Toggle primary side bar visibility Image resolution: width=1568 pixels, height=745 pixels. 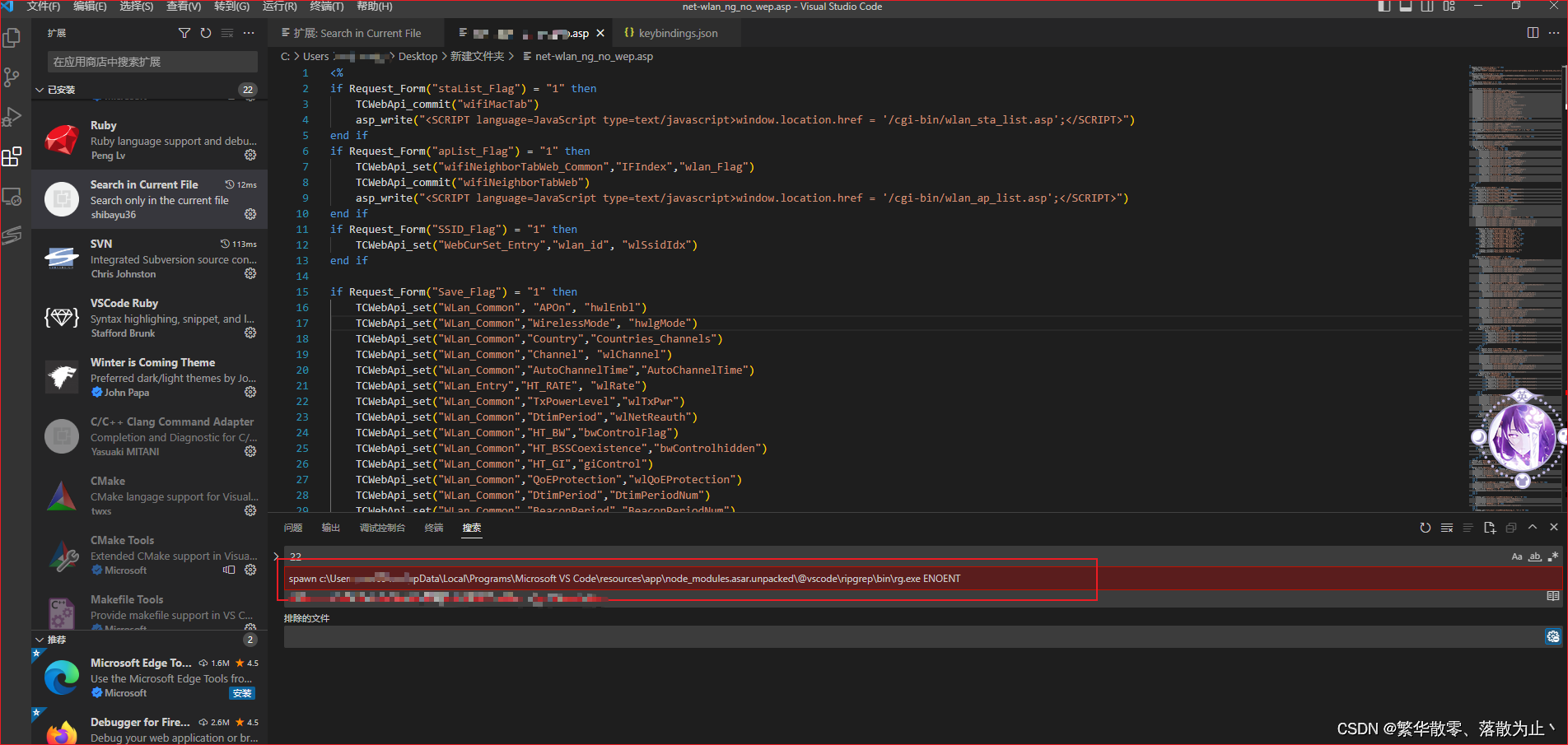(1384, 7)
